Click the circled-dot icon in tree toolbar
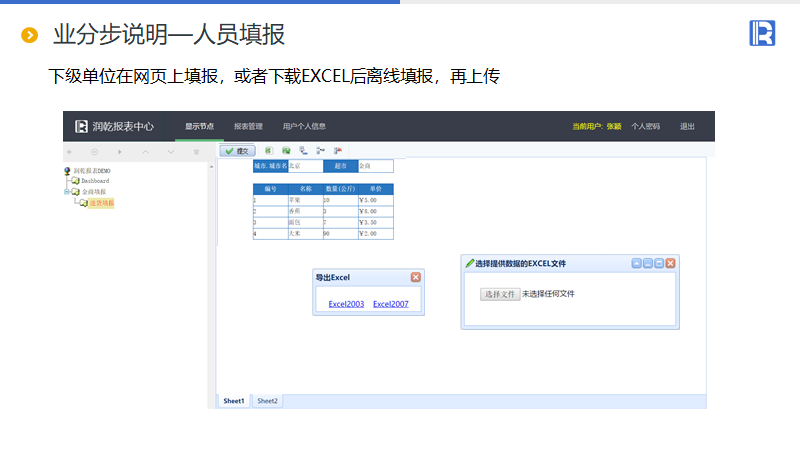 coord(94,152)
